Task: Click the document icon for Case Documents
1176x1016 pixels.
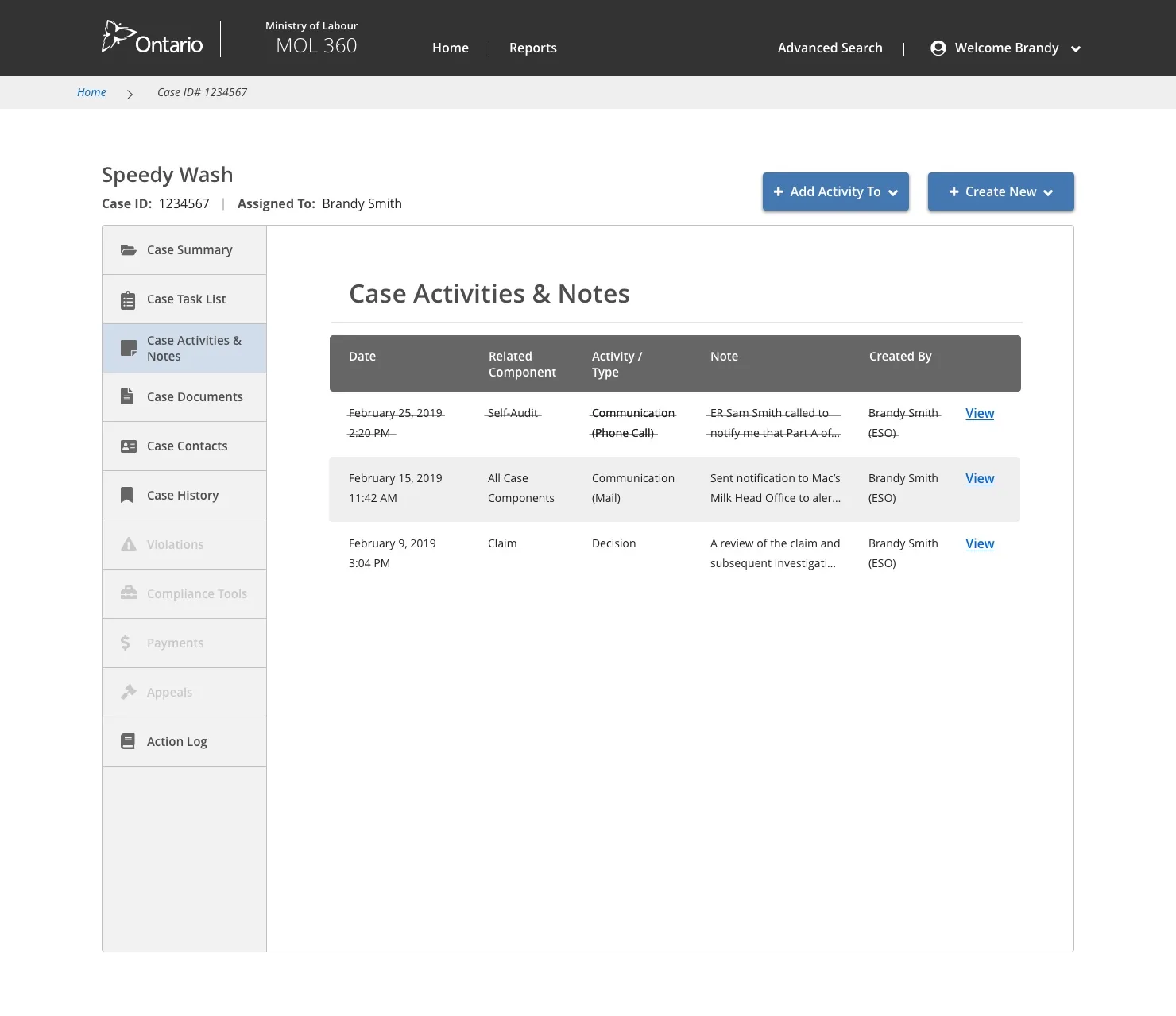Action: click(127, 396)
